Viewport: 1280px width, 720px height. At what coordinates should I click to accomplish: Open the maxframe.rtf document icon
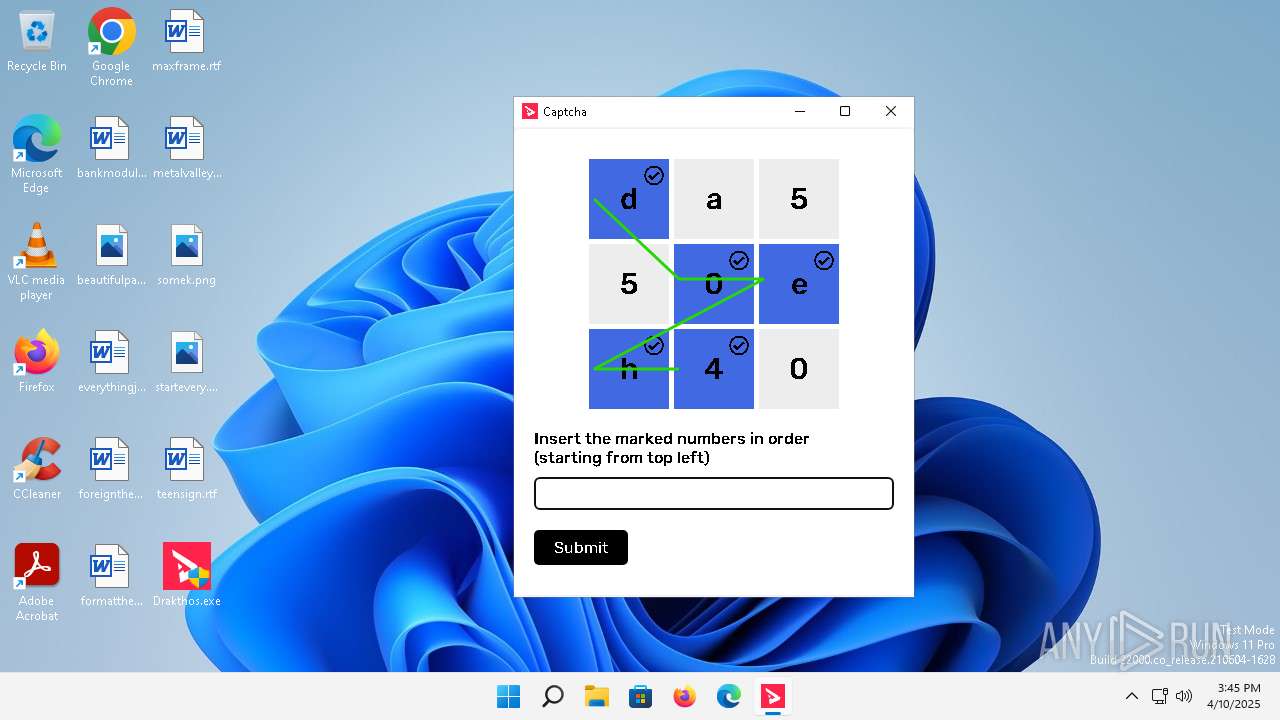click(186, 42)
